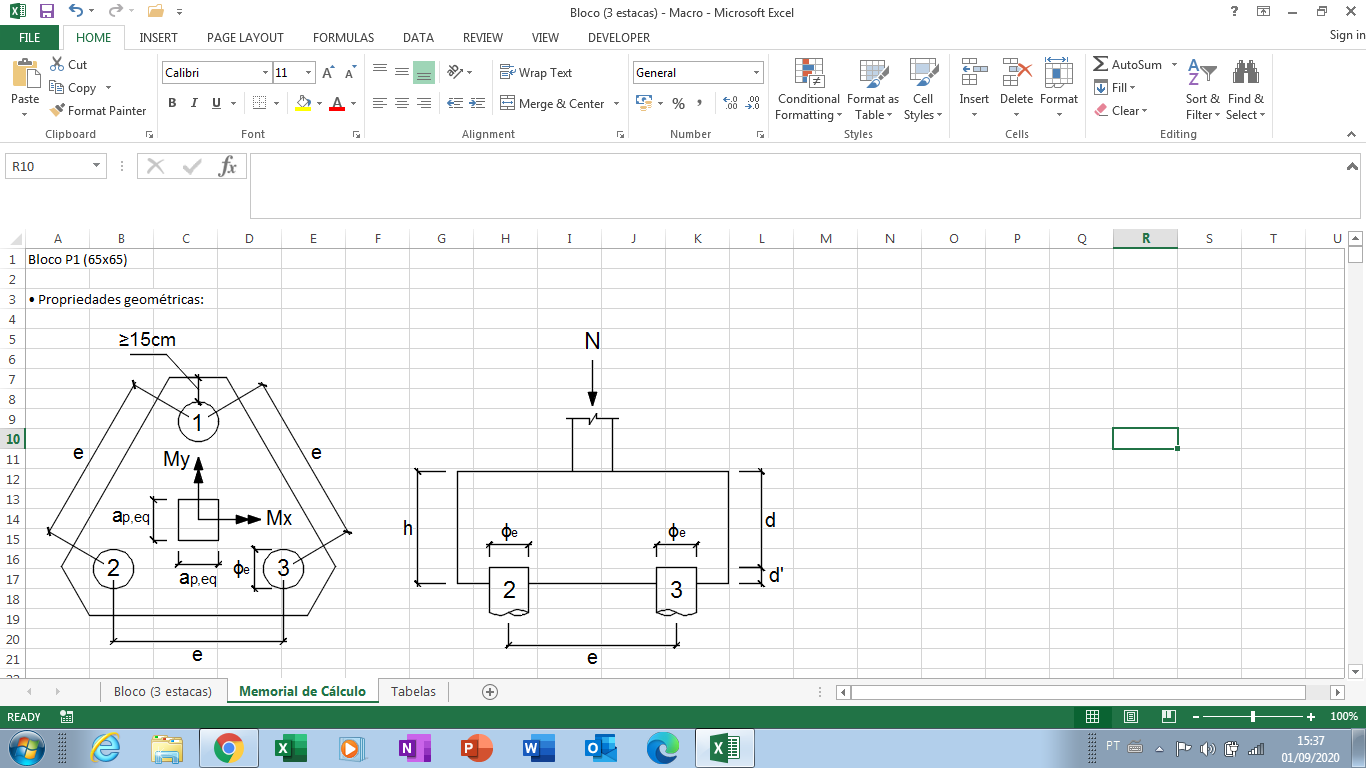Click the Undo arrow icon
Screen dimensions: 1366x768
(76, 12)
